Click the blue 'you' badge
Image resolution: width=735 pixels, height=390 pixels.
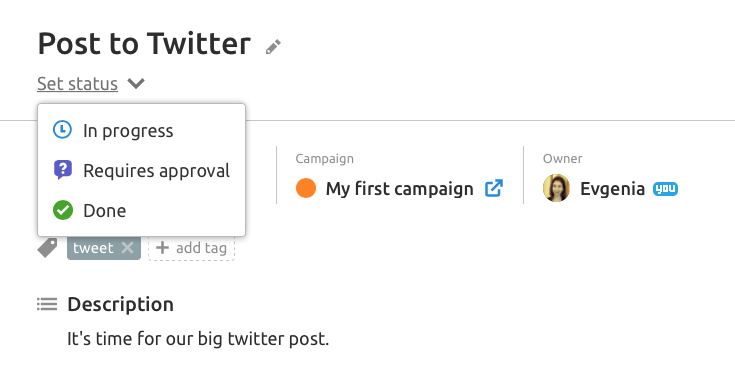(665, 189)
